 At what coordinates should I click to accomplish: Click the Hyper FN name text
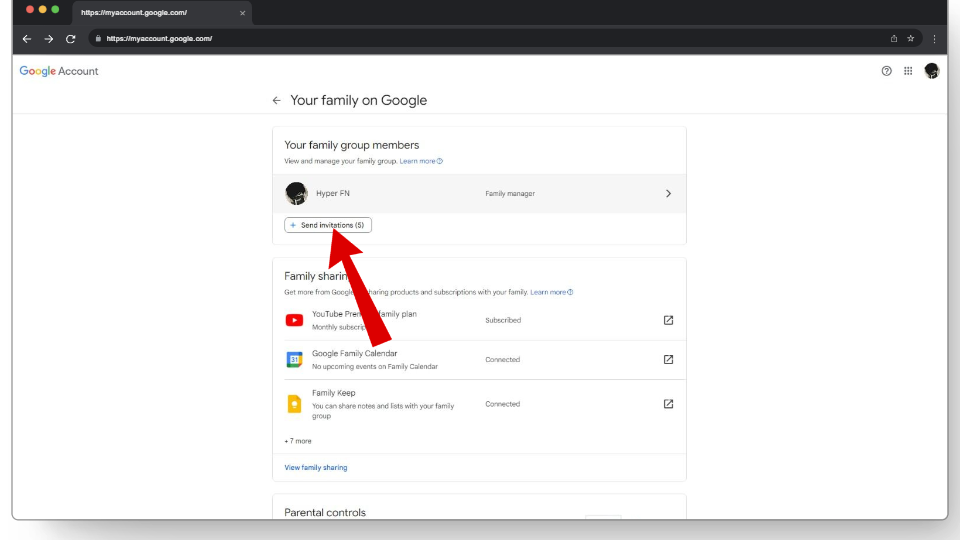coord(333,193)
